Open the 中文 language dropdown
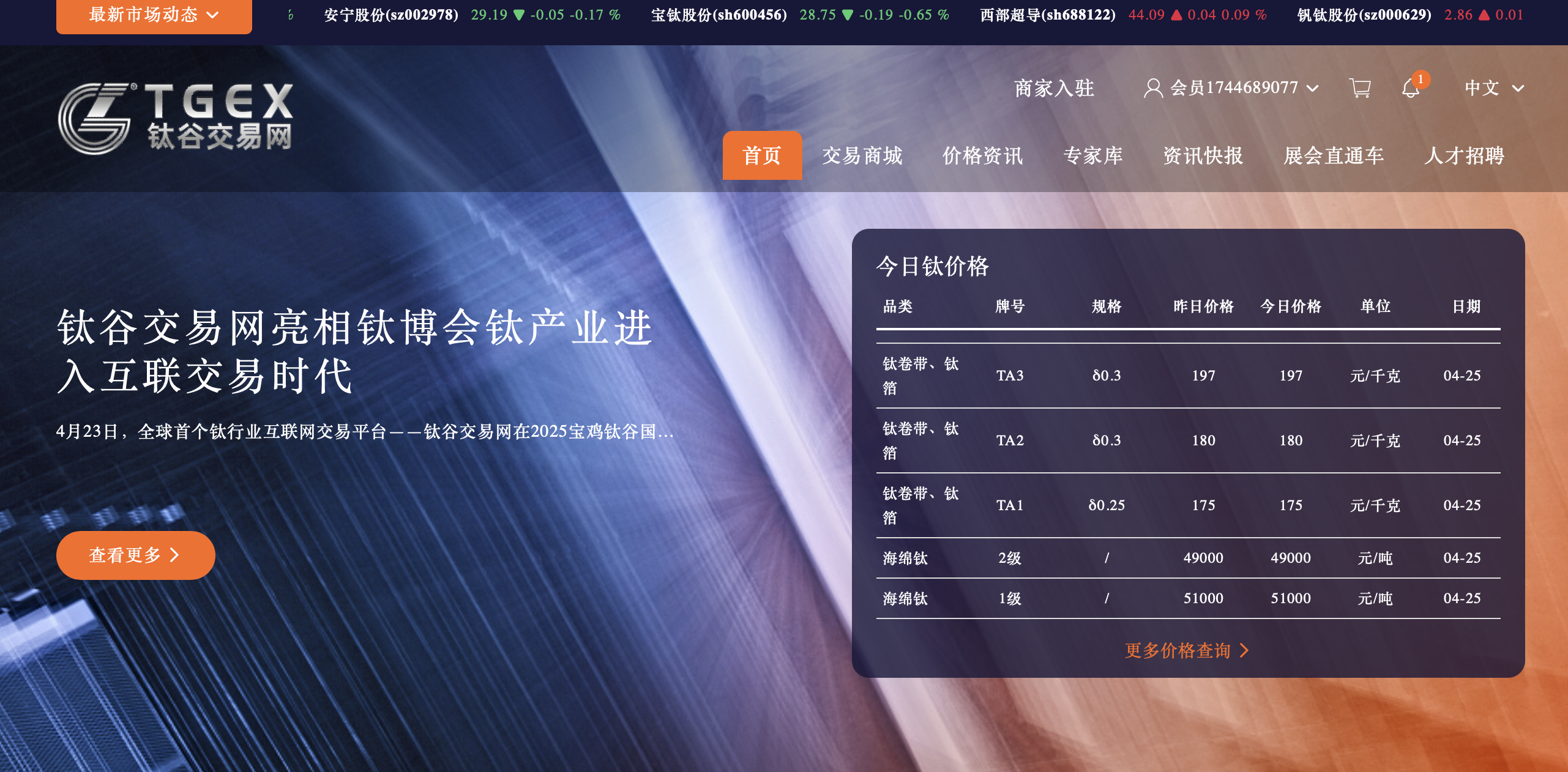The width and height of the screenshot is (1568, 772). click(1493, 88)
